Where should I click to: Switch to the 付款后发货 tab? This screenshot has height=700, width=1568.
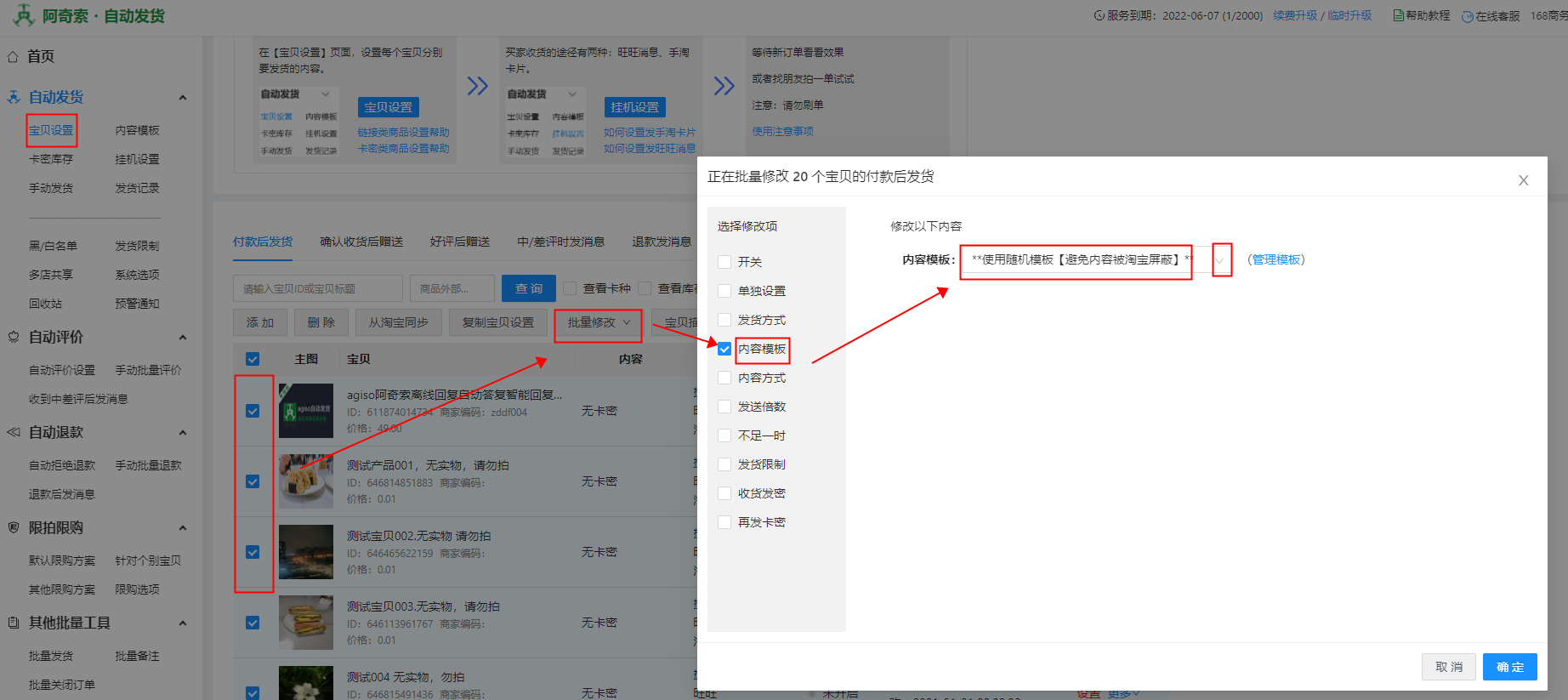pos(263,242)
